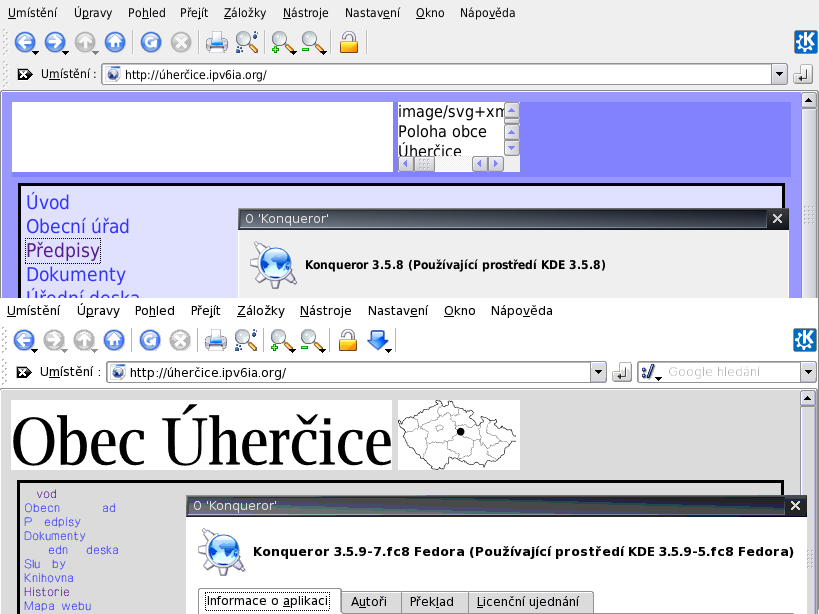Reload the page in the upper Konqueror window

pos(150,42)
